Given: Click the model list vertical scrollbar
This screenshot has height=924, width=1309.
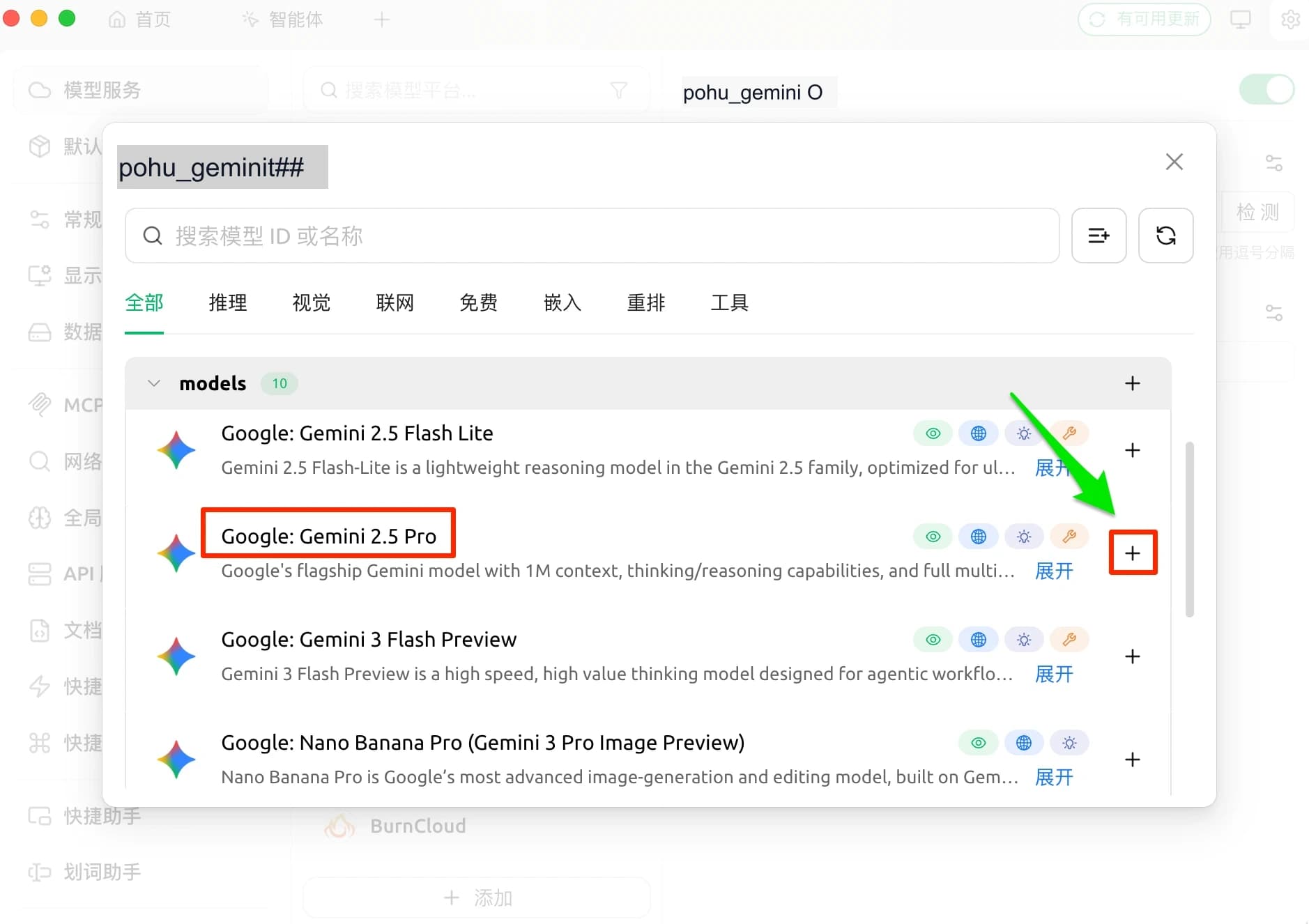Looking at the screenshot, I should coord(1189,530).
